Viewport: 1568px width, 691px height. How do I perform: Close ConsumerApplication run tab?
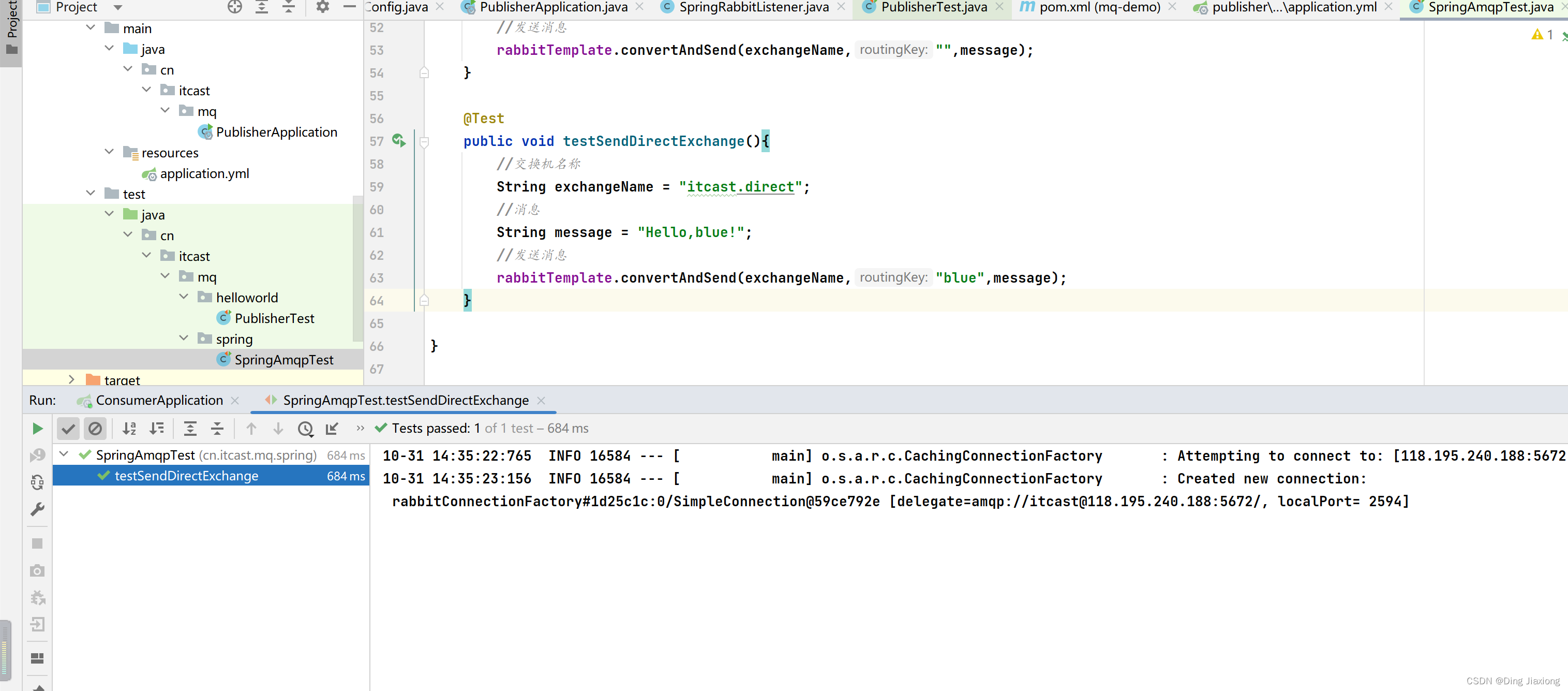235,401
